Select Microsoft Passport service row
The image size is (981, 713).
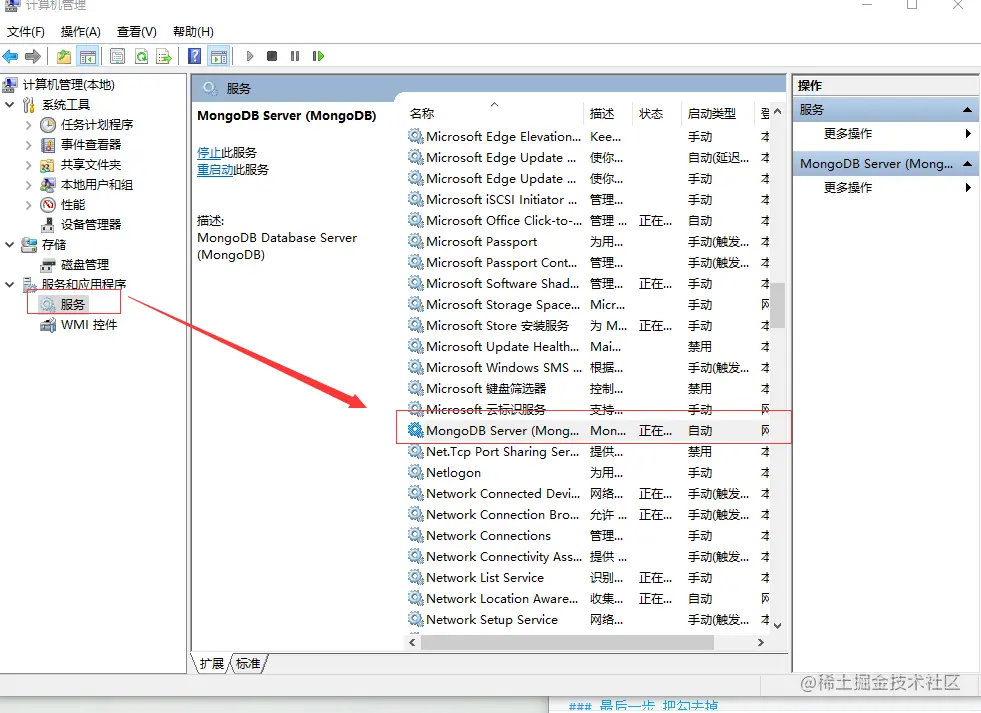pos(588,241)
